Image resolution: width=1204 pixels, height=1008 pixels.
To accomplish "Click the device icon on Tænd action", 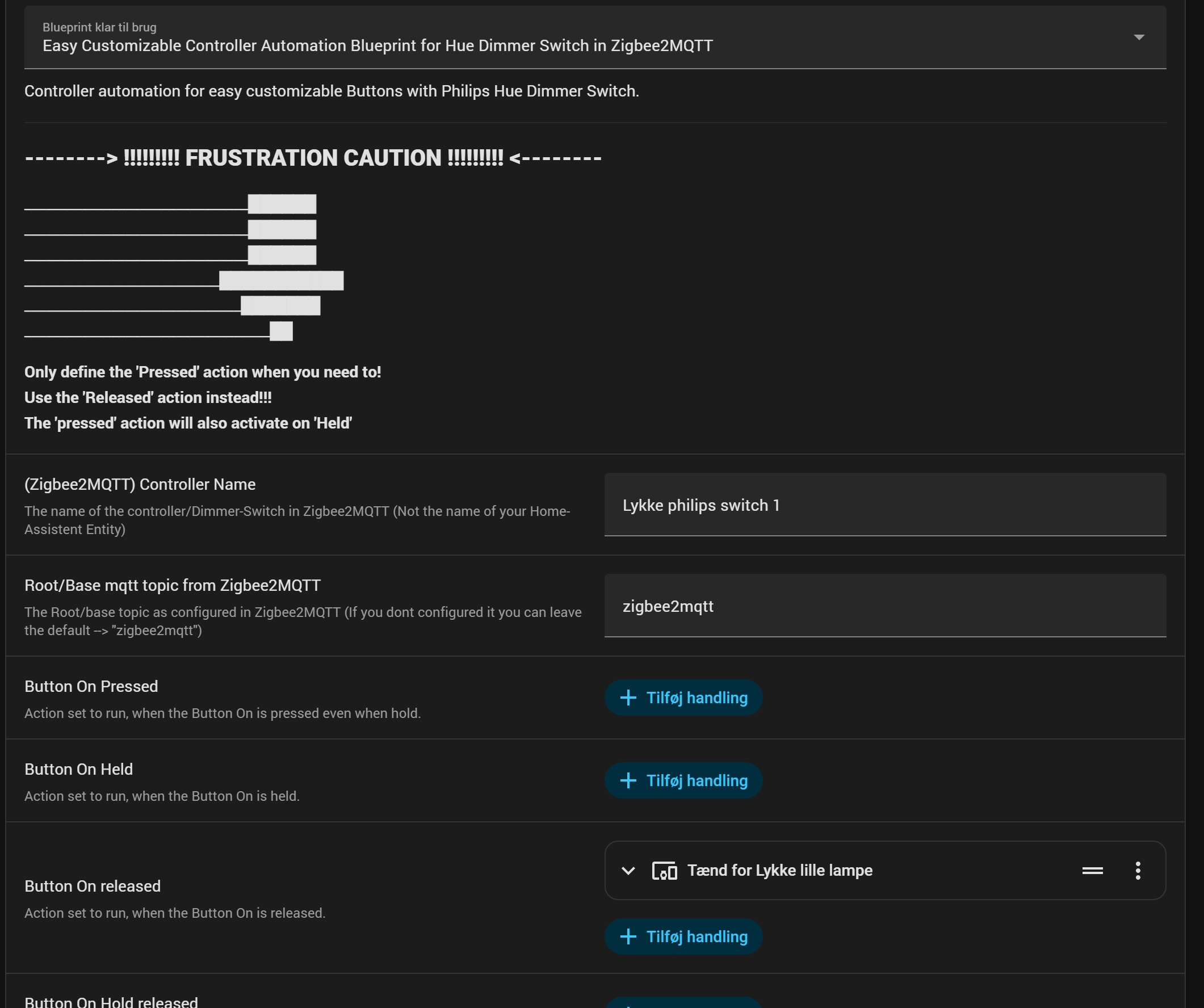I will coord(664,871).
